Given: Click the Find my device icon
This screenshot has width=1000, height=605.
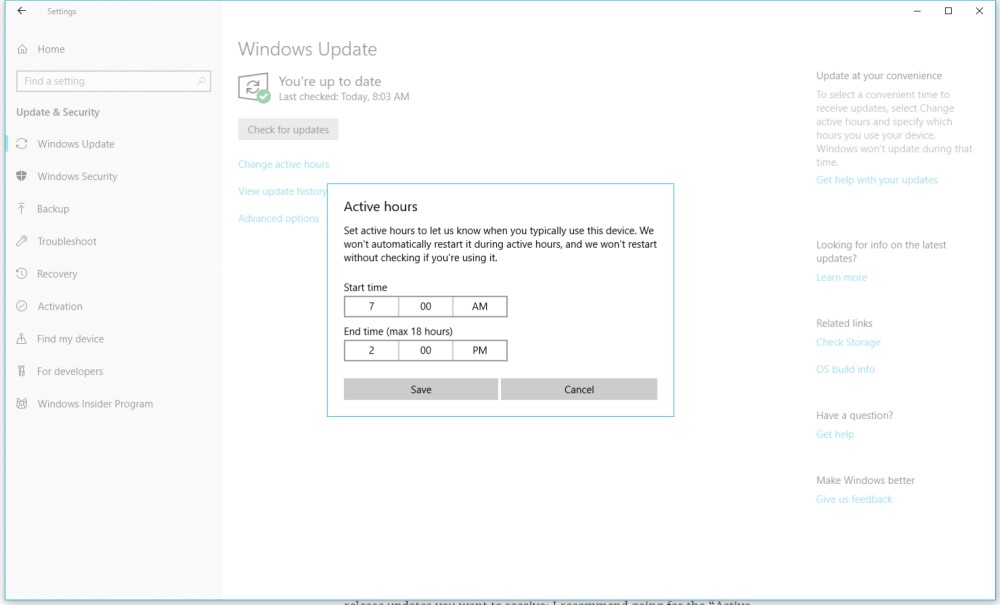Looking at the screenshot, I should tap(22, 339).
